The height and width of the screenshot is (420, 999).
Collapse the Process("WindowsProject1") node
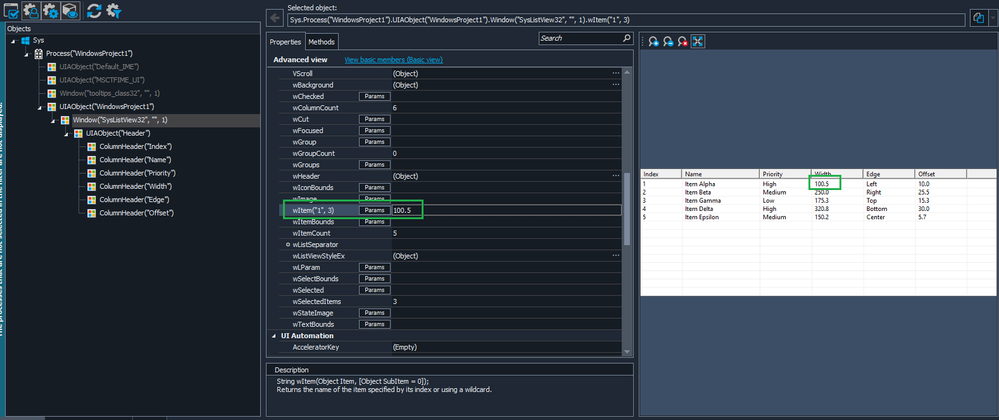(x=27, y=53)
